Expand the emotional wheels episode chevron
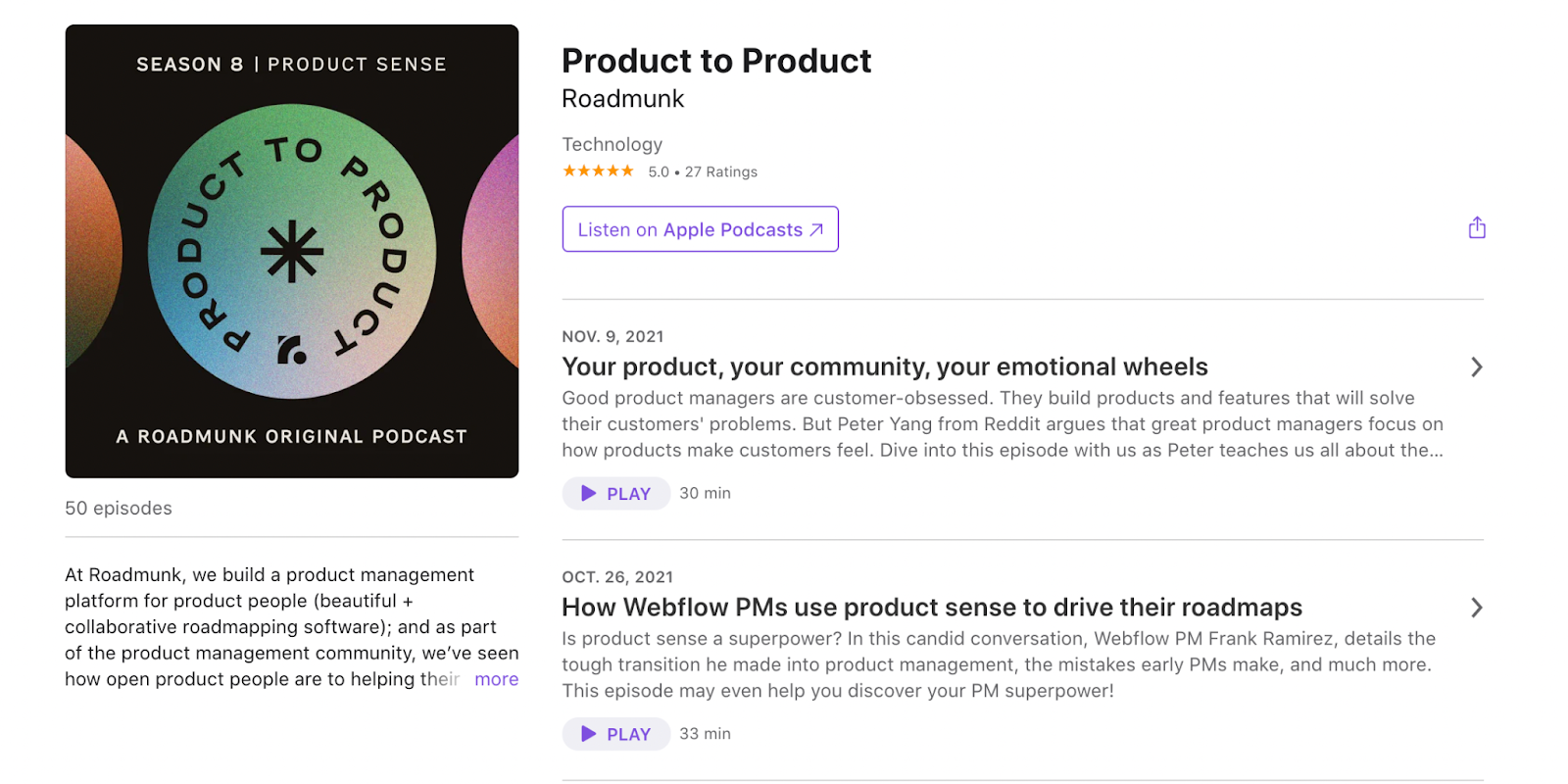Image resolution: width=1568 pixels, height=784 pixels. coord(1476,367)
